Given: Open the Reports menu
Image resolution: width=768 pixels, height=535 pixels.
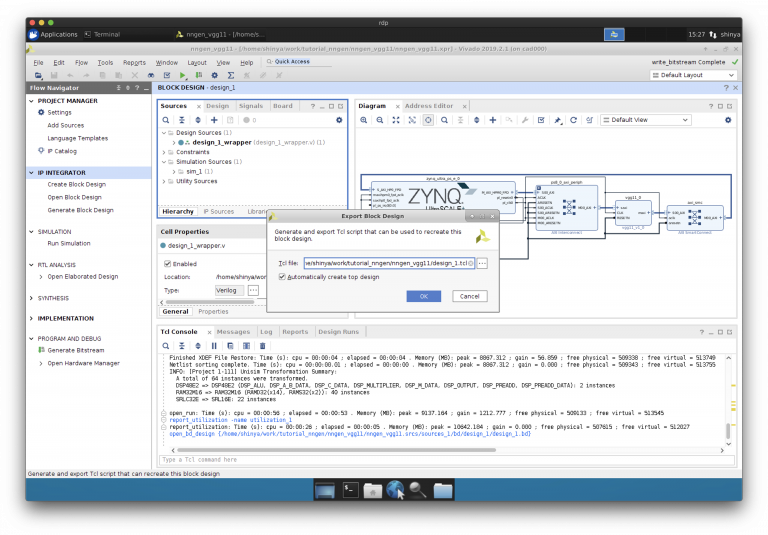Looking at the screenshot, I should click(134, 62).
